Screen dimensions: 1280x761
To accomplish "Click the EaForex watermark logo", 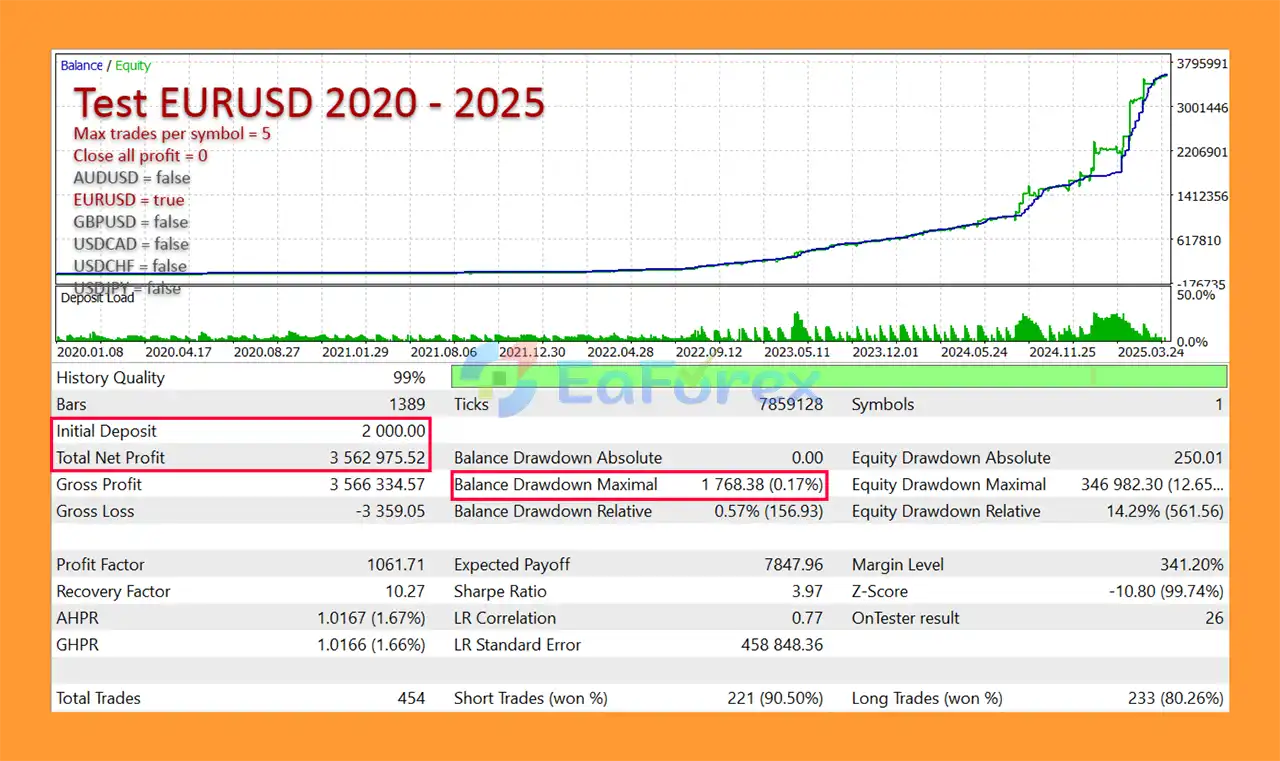I will point(640,381).
